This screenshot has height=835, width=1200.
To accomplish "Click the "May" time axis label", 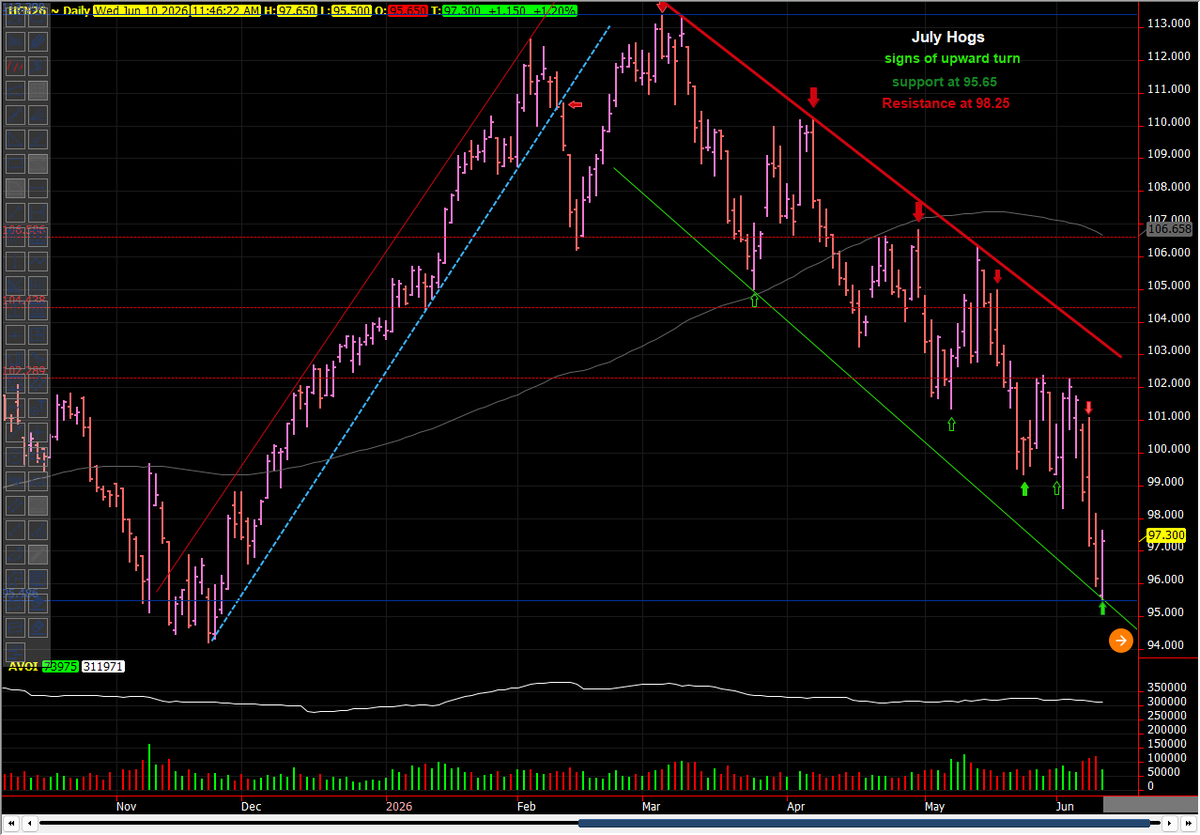I will click(934, 805).
